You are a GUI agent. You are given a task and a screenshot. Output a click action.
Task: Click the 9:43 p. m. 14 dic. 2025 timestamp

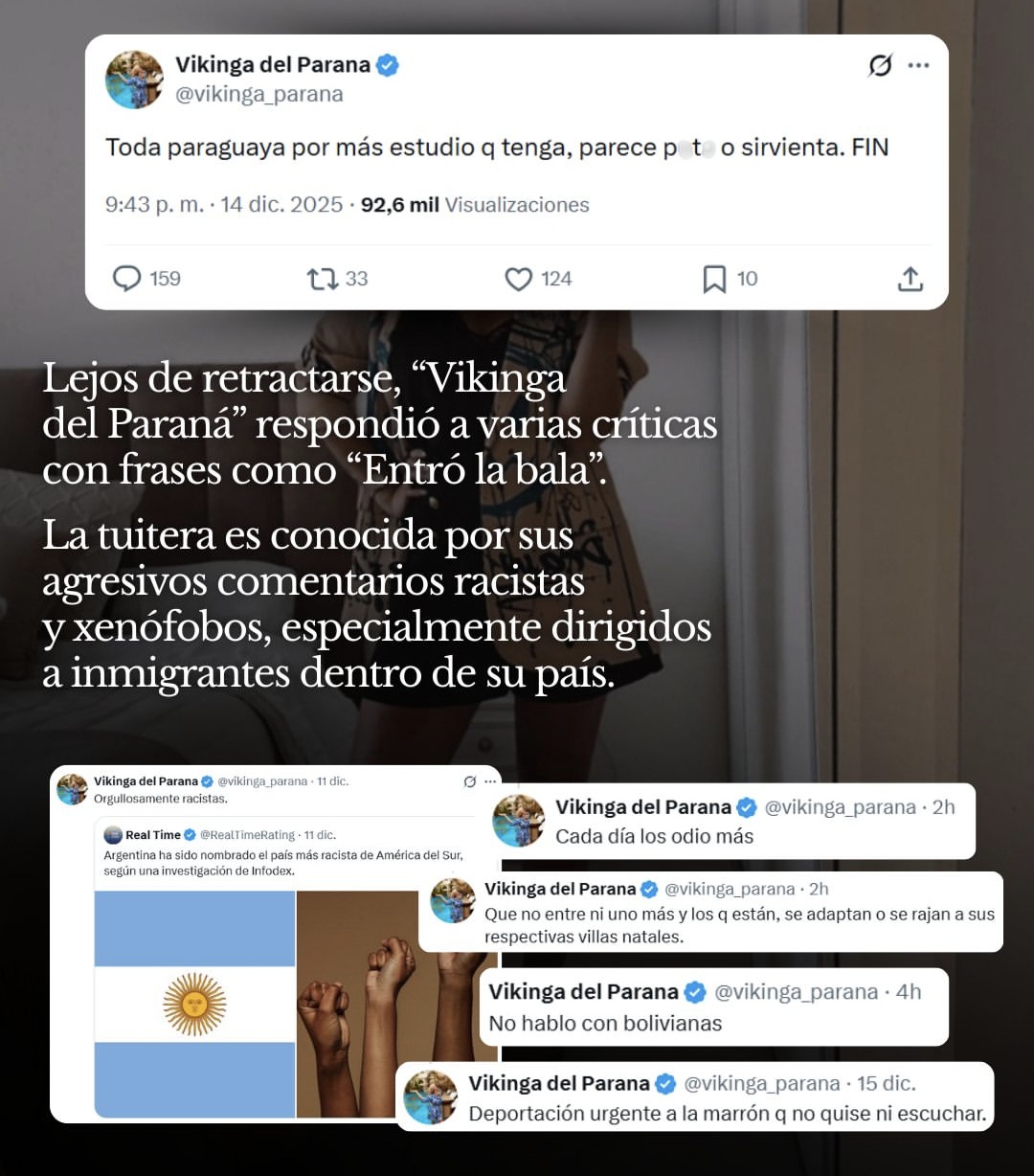224,205
